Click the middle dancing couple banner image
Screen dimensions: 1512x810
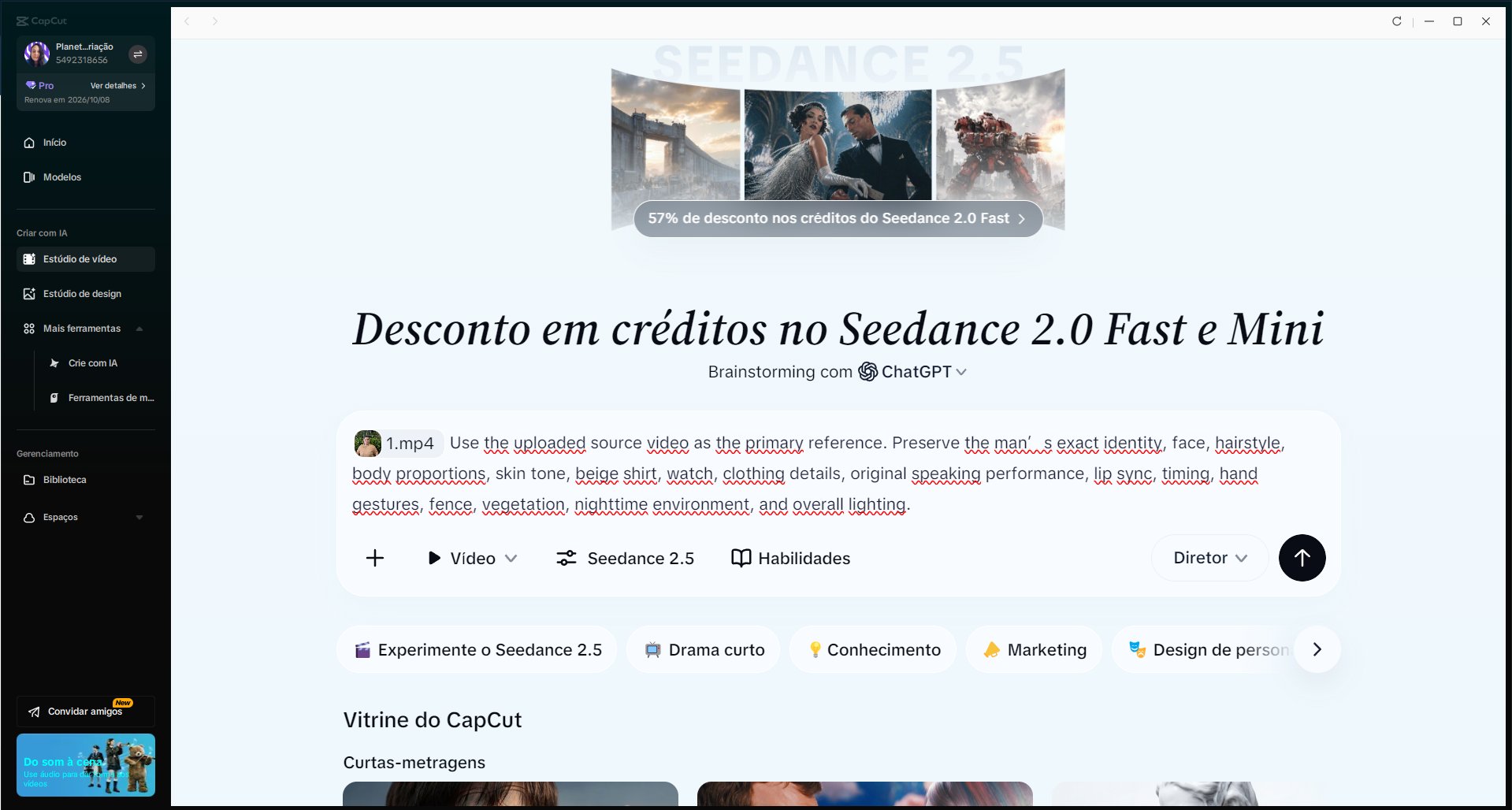838,144
